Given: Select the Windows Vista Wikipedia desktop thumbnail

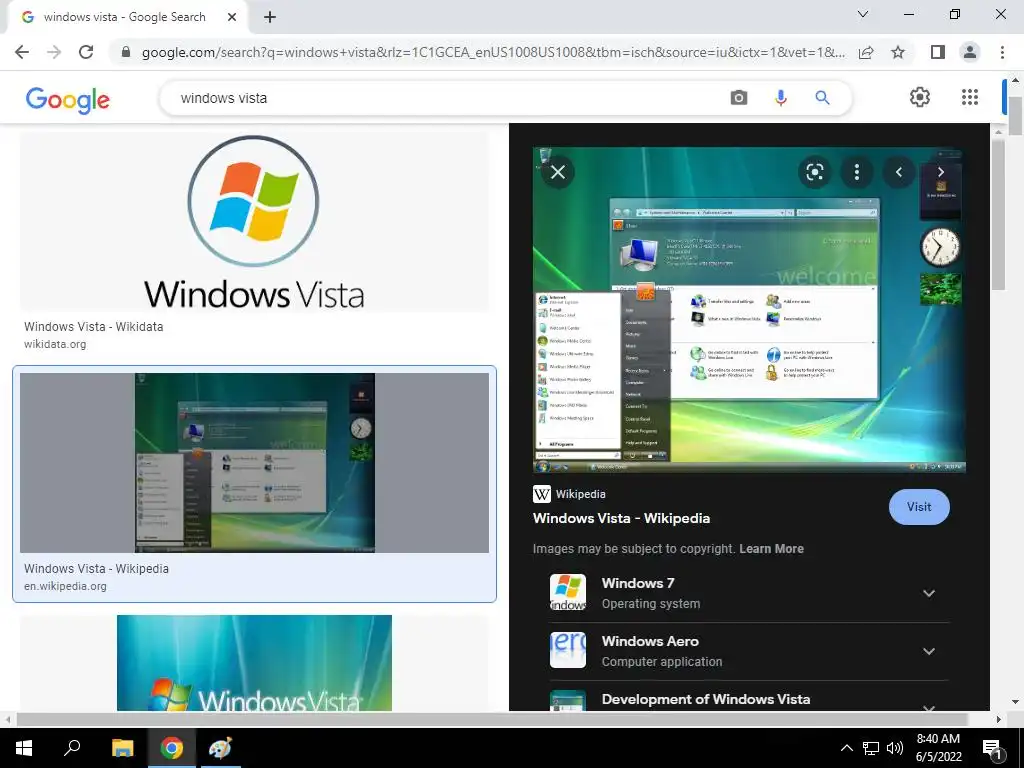Looking at the screenshot, I should pyautogui.click(x=254, y=463).
